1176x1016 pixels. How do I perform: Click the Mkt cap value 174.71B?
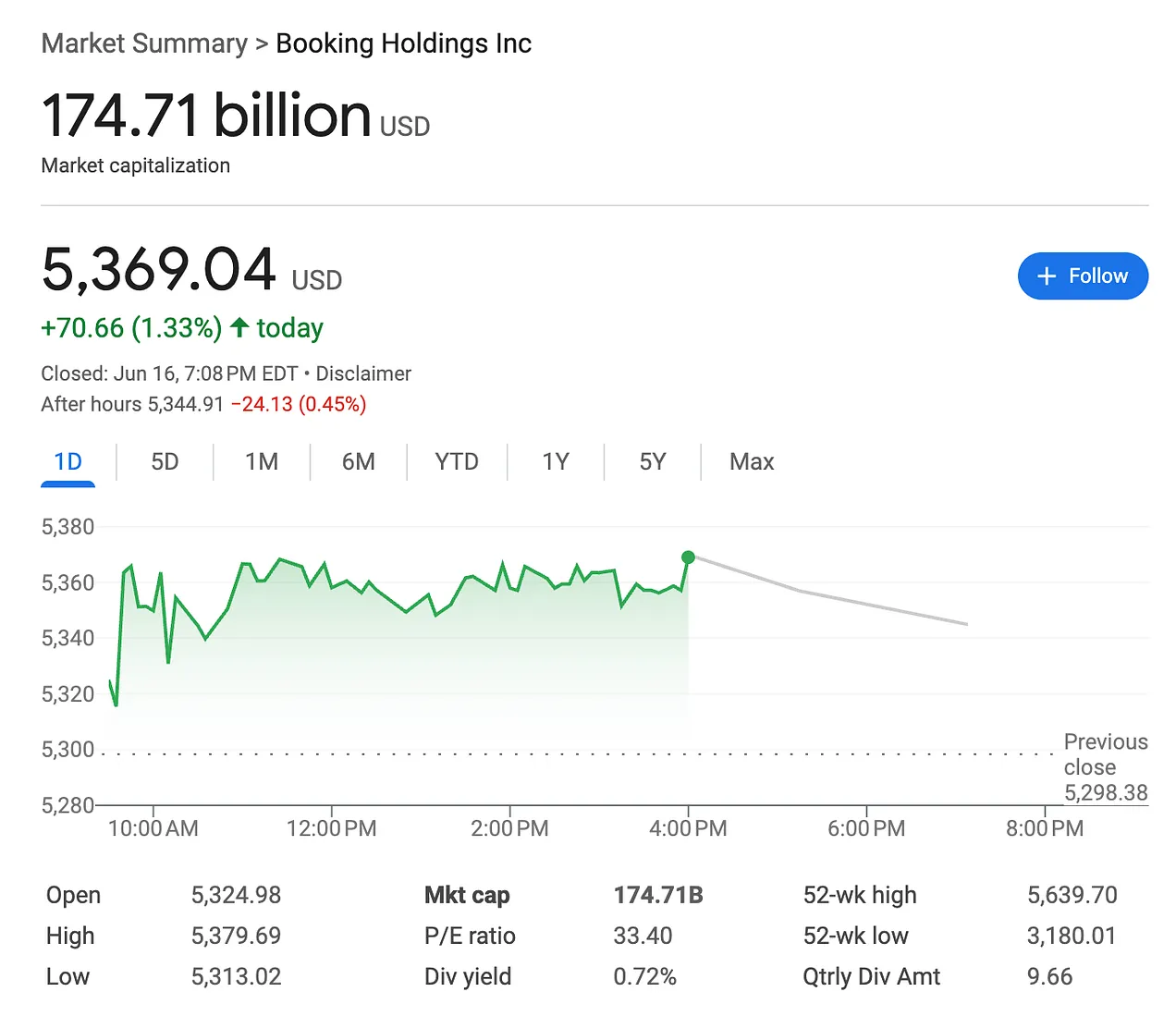click(x=658, y=895)
